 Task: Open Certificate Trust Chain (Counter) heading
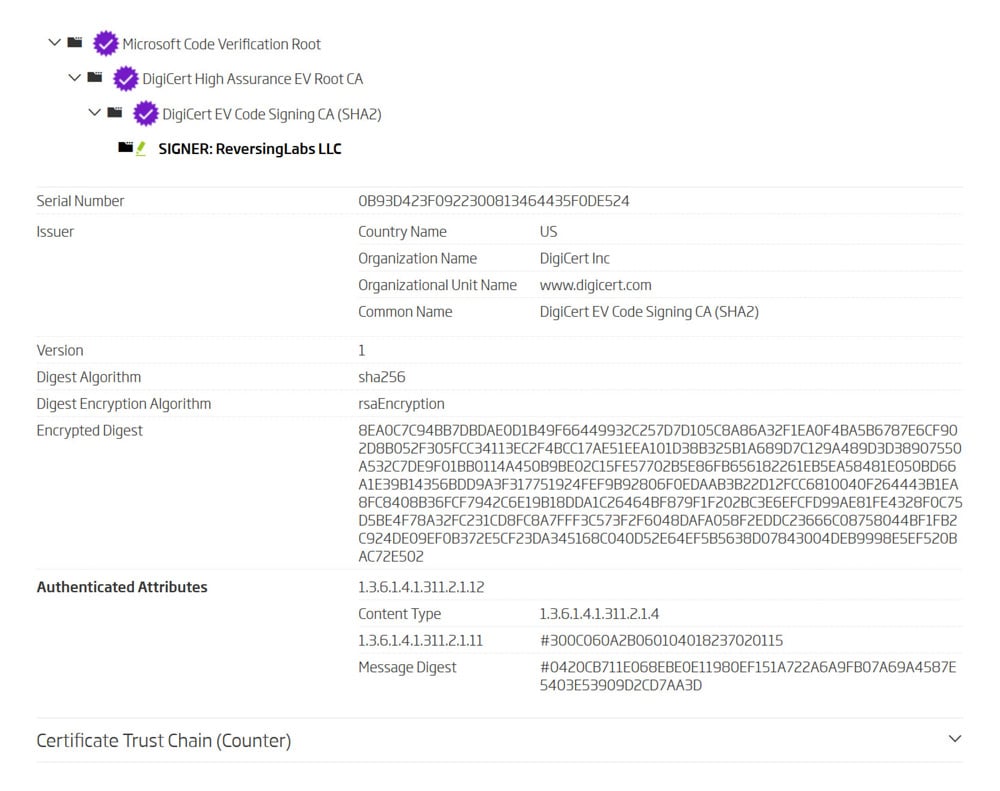click(164, 741)
